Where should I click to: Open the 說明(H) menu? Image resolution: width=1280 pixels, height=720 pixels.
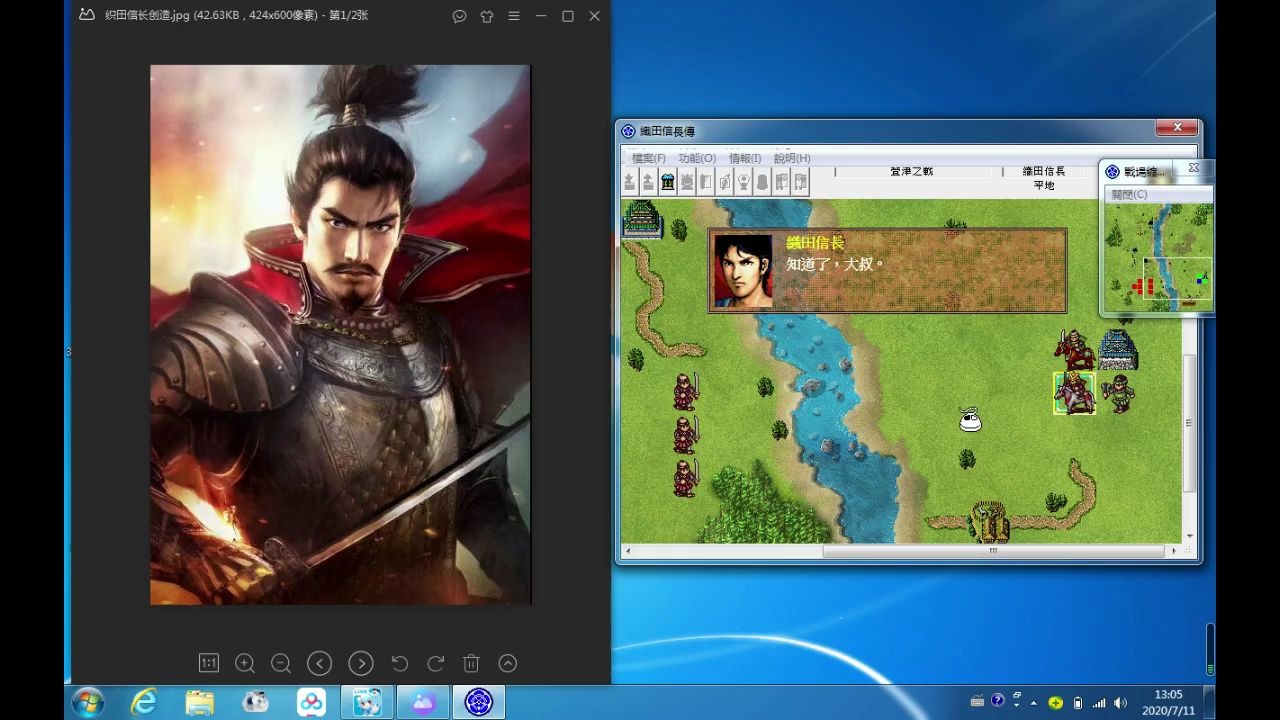[x=792, y=158]
